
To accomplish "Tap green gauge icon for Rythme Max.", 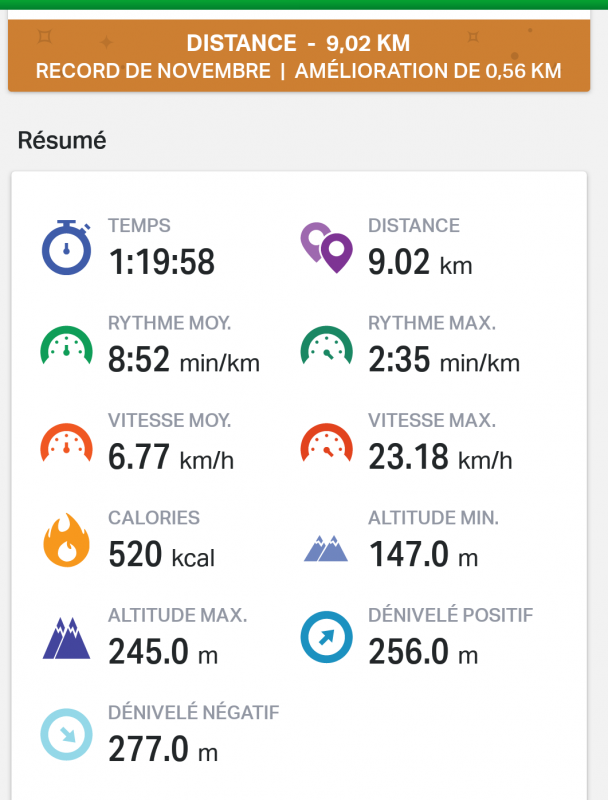I will coord(326,345).
